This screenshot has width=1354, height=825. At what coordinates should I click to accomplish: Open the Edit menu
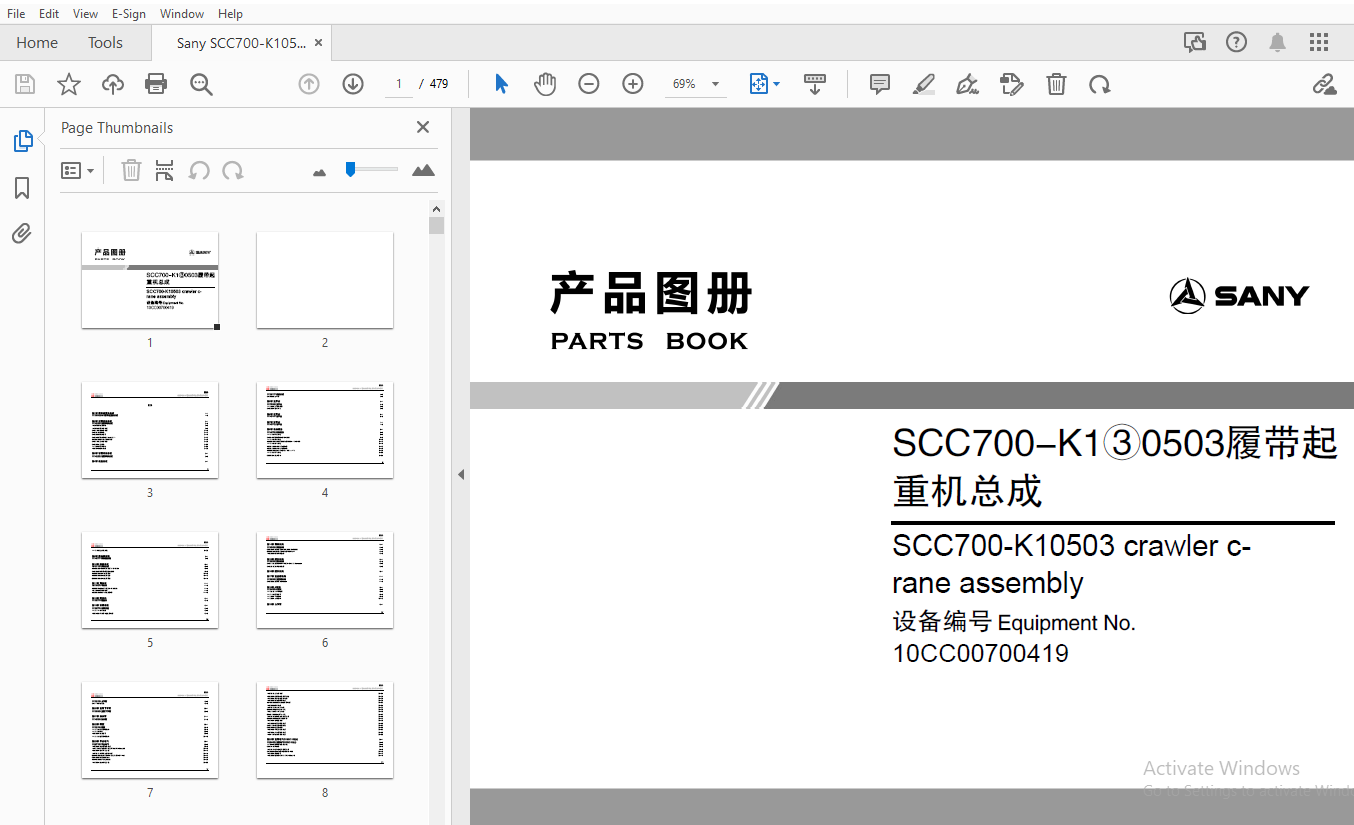[49, 14]
